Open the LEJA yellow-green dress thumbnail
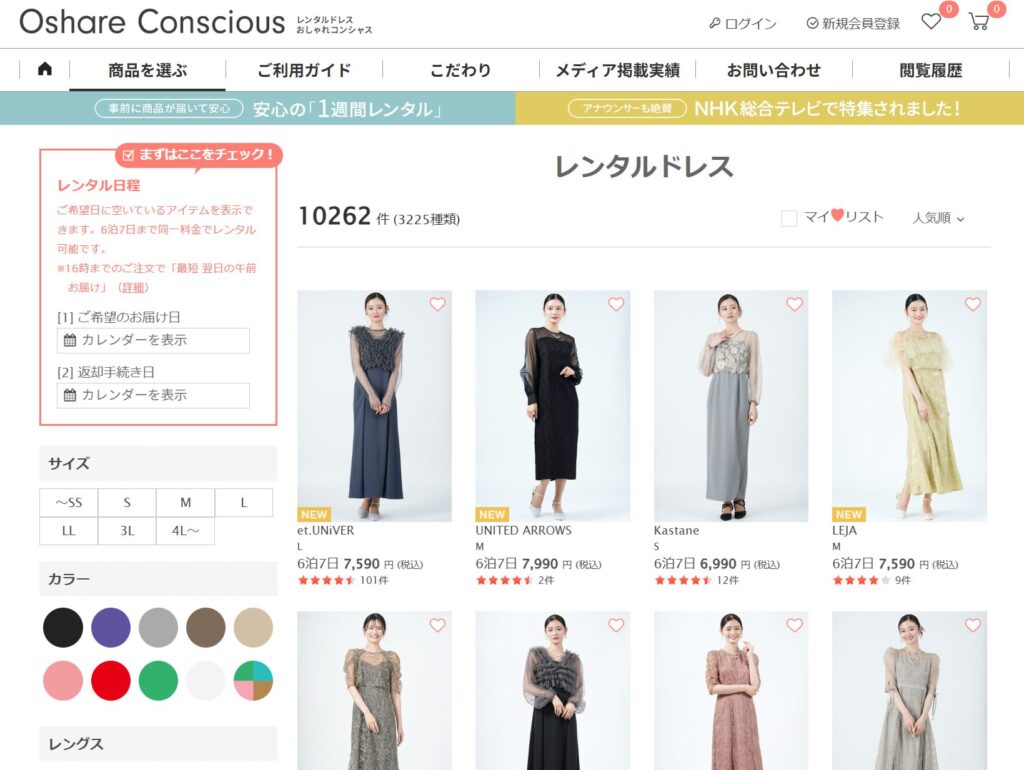 click(909, 406)
